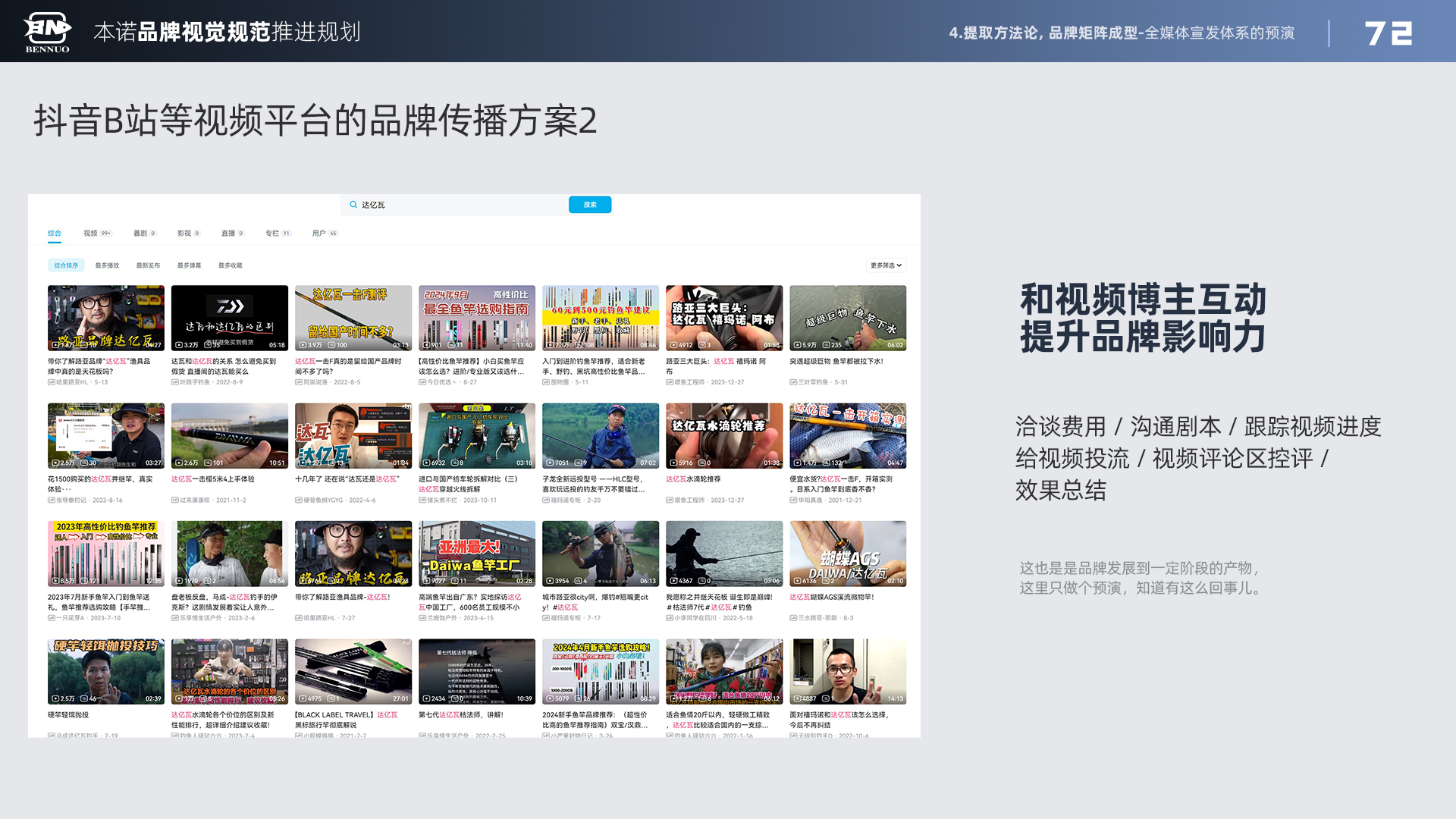Click the page number 72
Screen dimensions: 1456x819
pyautogui.click(x=1389, y=33)
